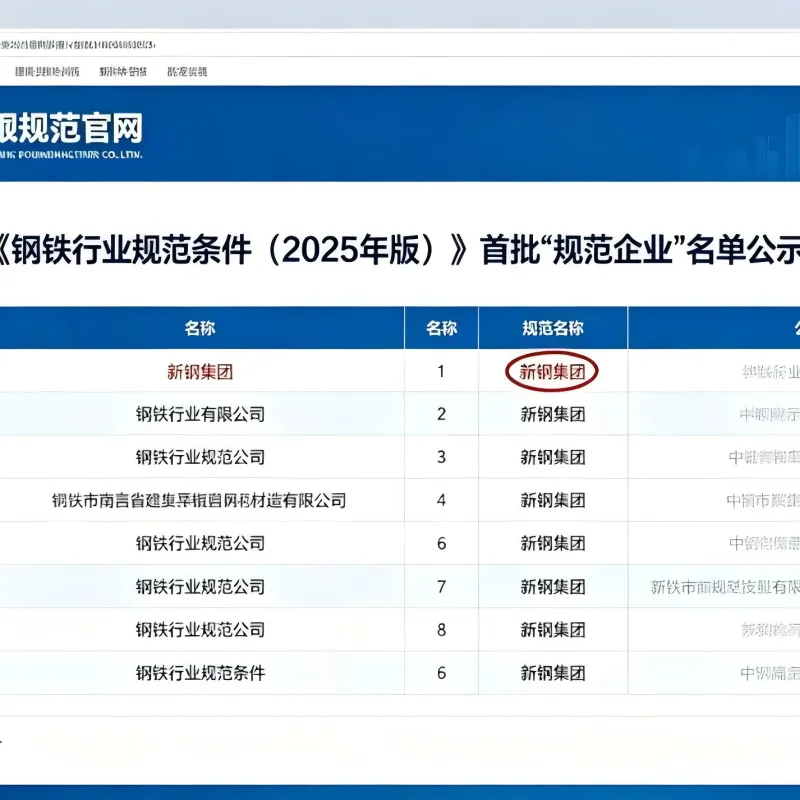The height and width of the screenshot is (800, 800).
Task: Select 钢铁行业规范公司 in row number 8
Action: pos(200,630)
